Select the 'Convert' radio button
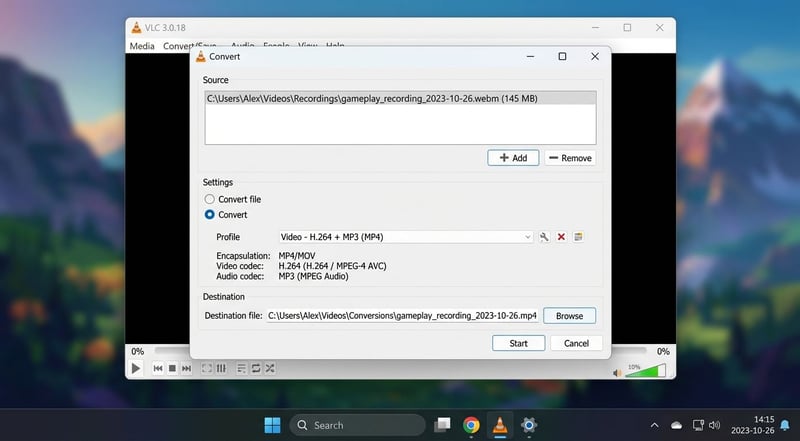This screenshot has height=441, width=800. click(209, 215)
